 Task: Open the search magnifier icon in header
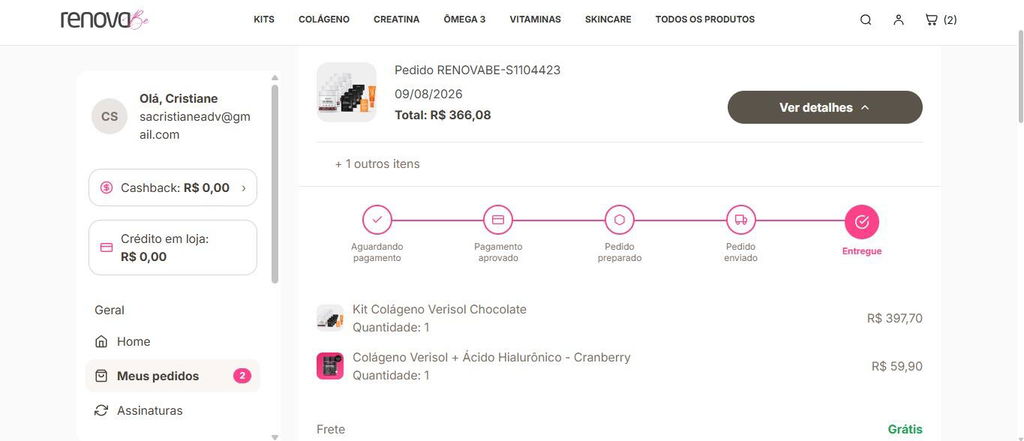(865, 20)
